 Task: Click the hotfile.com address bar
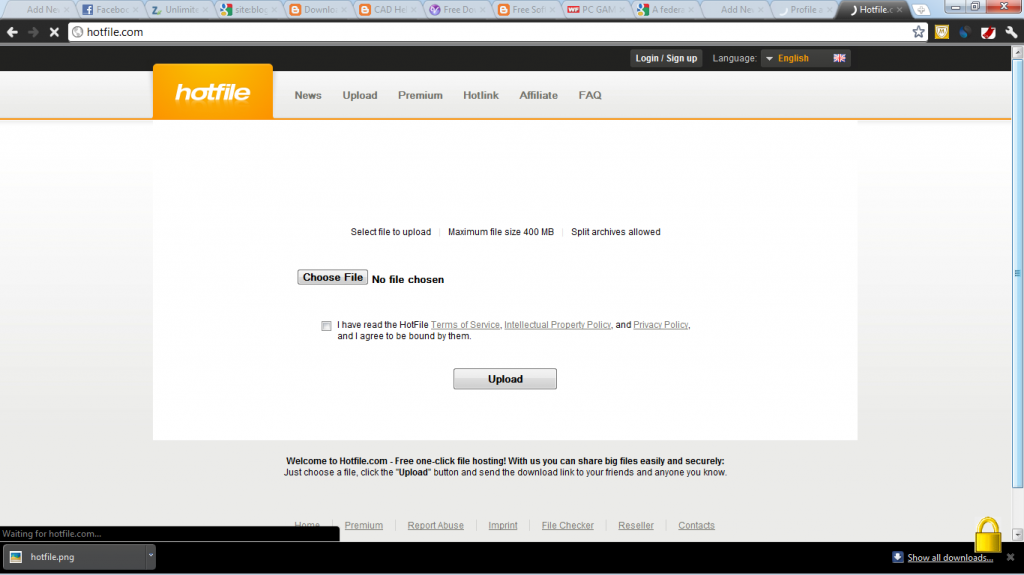496,32
